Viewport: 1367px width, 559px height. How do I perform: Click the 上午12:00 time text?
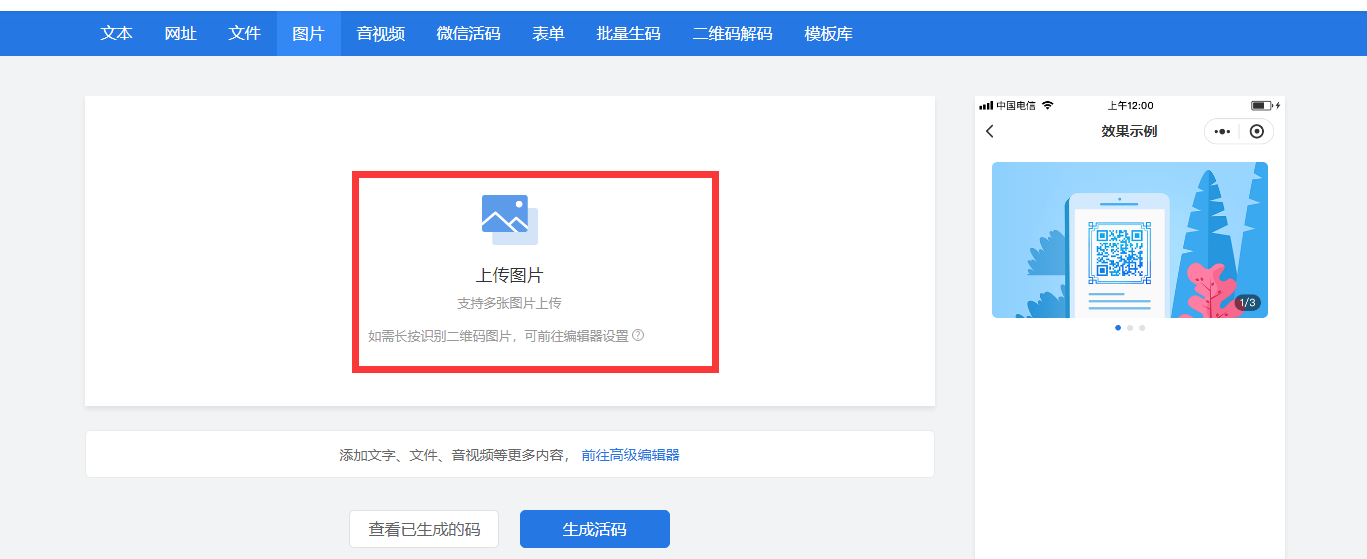point(1130,105)
